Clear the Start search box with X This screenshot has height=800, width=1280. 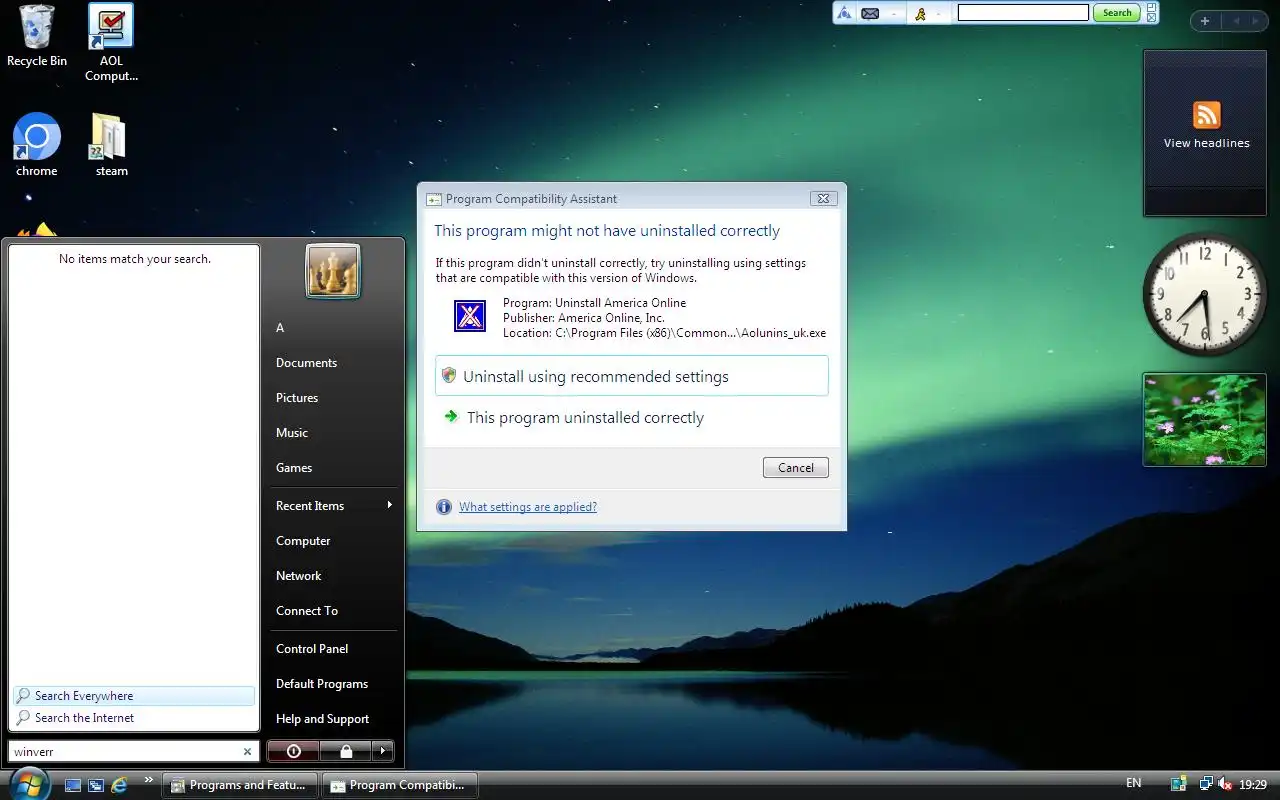(x=248, y=751)
